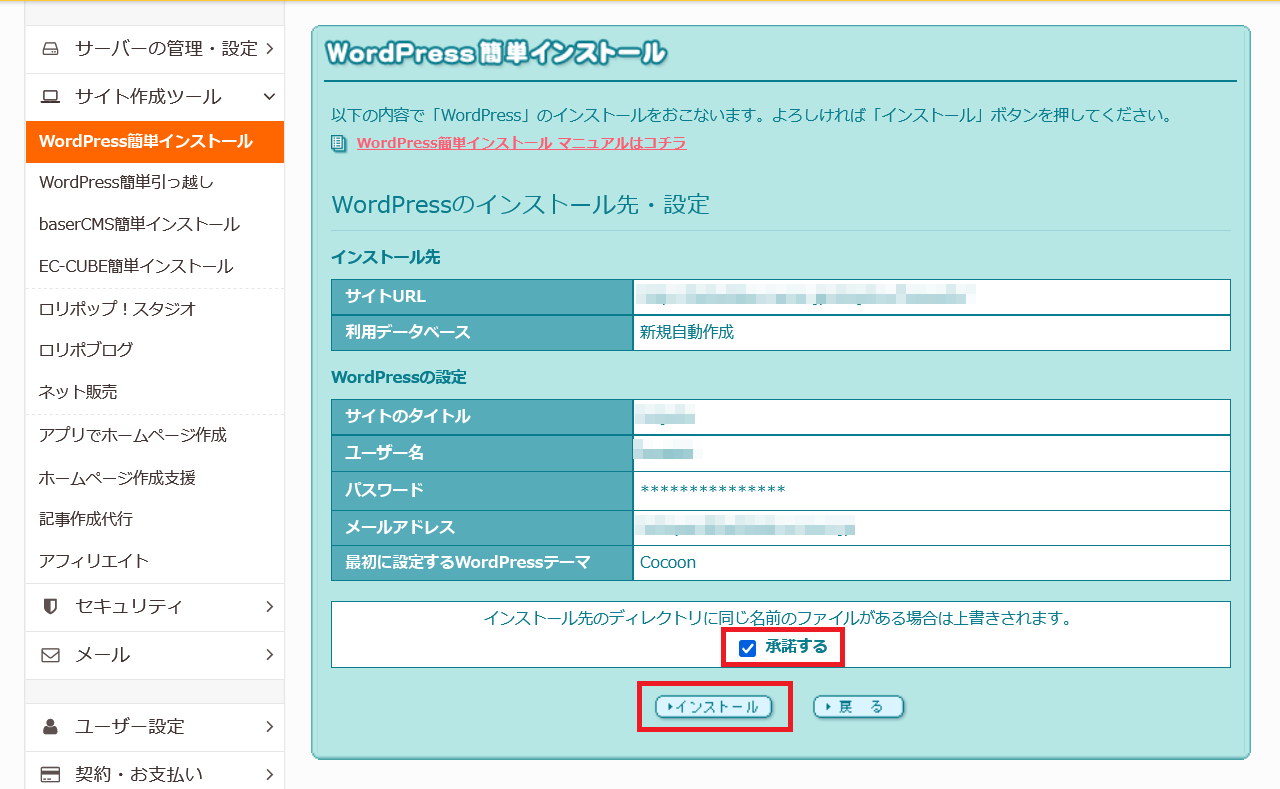Go to EC-CUBE簡単インストール
Viewport: 1280px width, 789px height.
[136, 266]
